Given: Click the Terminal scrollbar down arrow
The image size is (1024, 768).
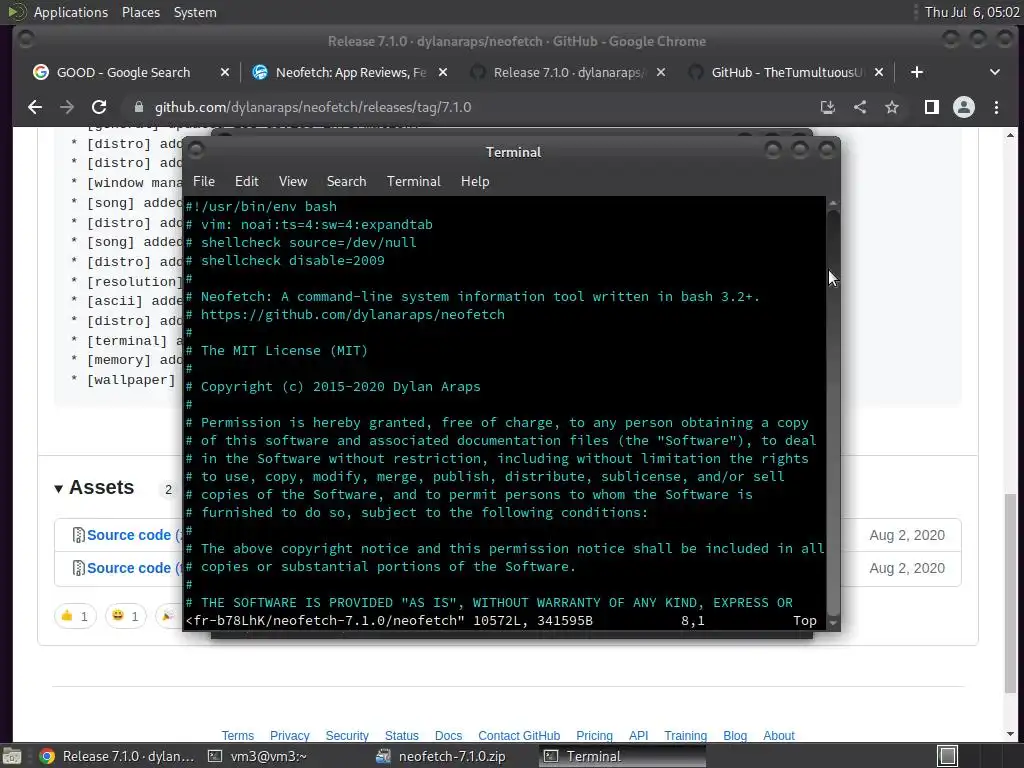Looking at the screenshot, I should (833, 623).
